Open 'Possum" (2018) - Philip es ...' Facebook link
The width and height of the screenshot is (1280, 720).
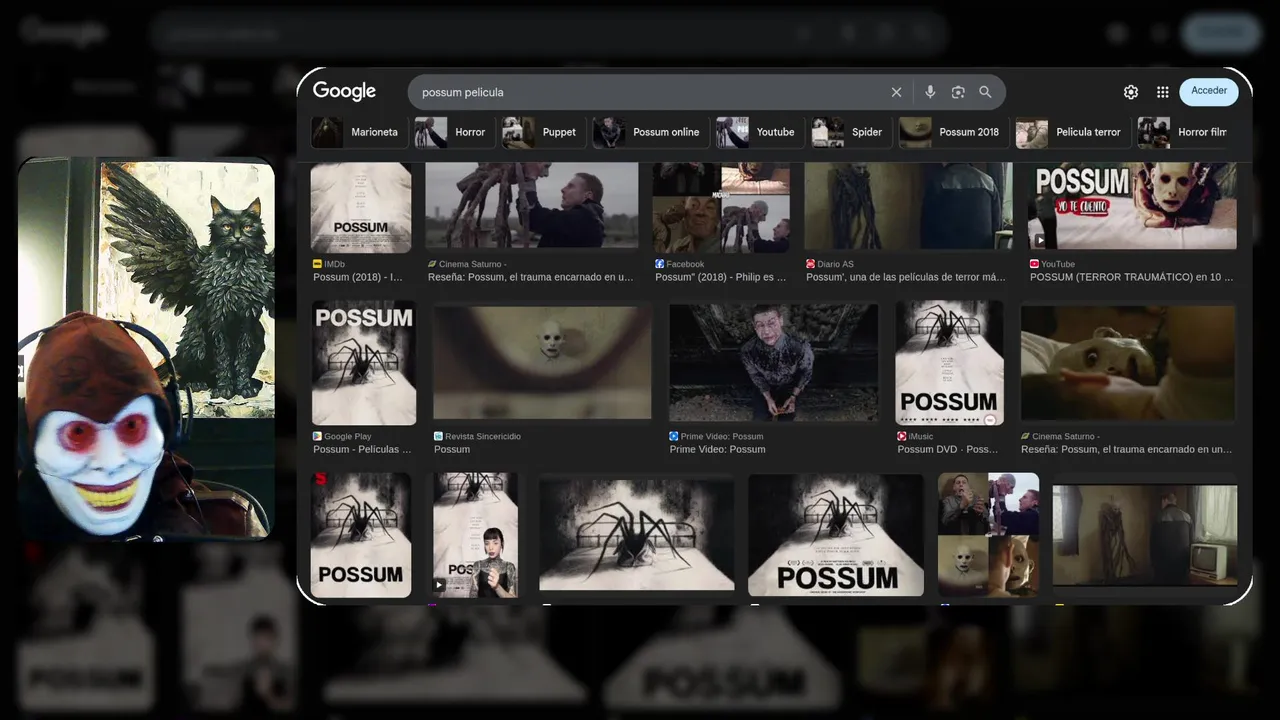[x=721, y=277]
